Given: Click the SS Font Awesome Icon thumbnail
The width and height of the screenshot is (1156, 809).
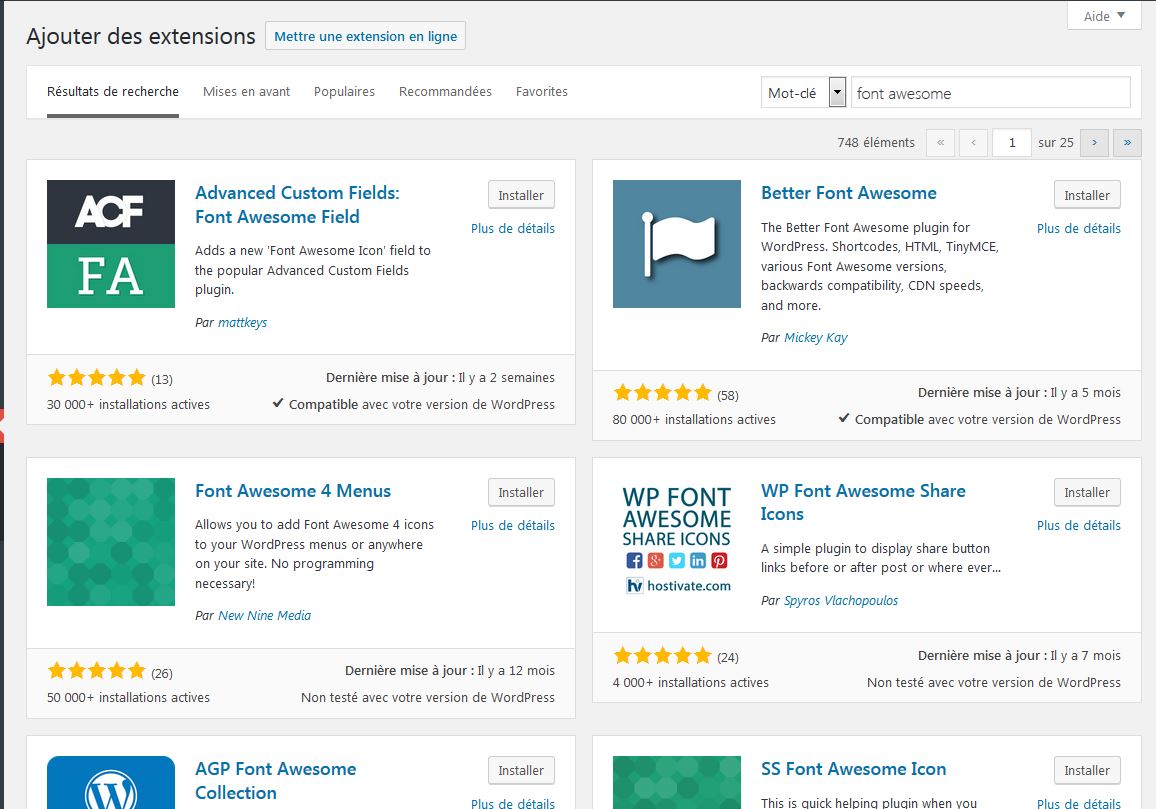Looking at the screenshot, I should (677, 783).
